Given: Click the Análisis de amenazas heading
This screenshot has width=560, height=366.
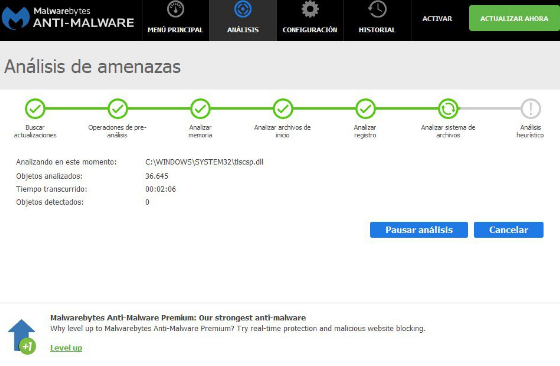Looking at the screenshot, I should 92,67.
